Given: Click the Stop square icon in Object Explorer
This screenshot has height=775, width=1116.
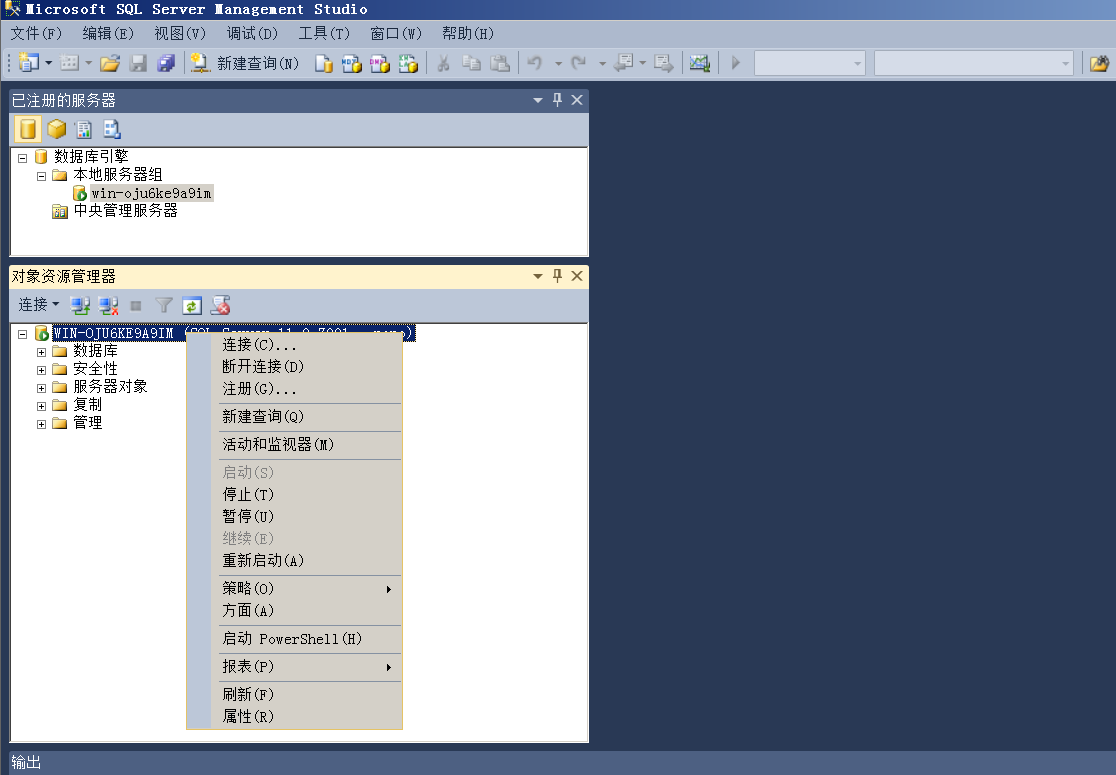Looking at the screenshot, I should coord(136,306).
